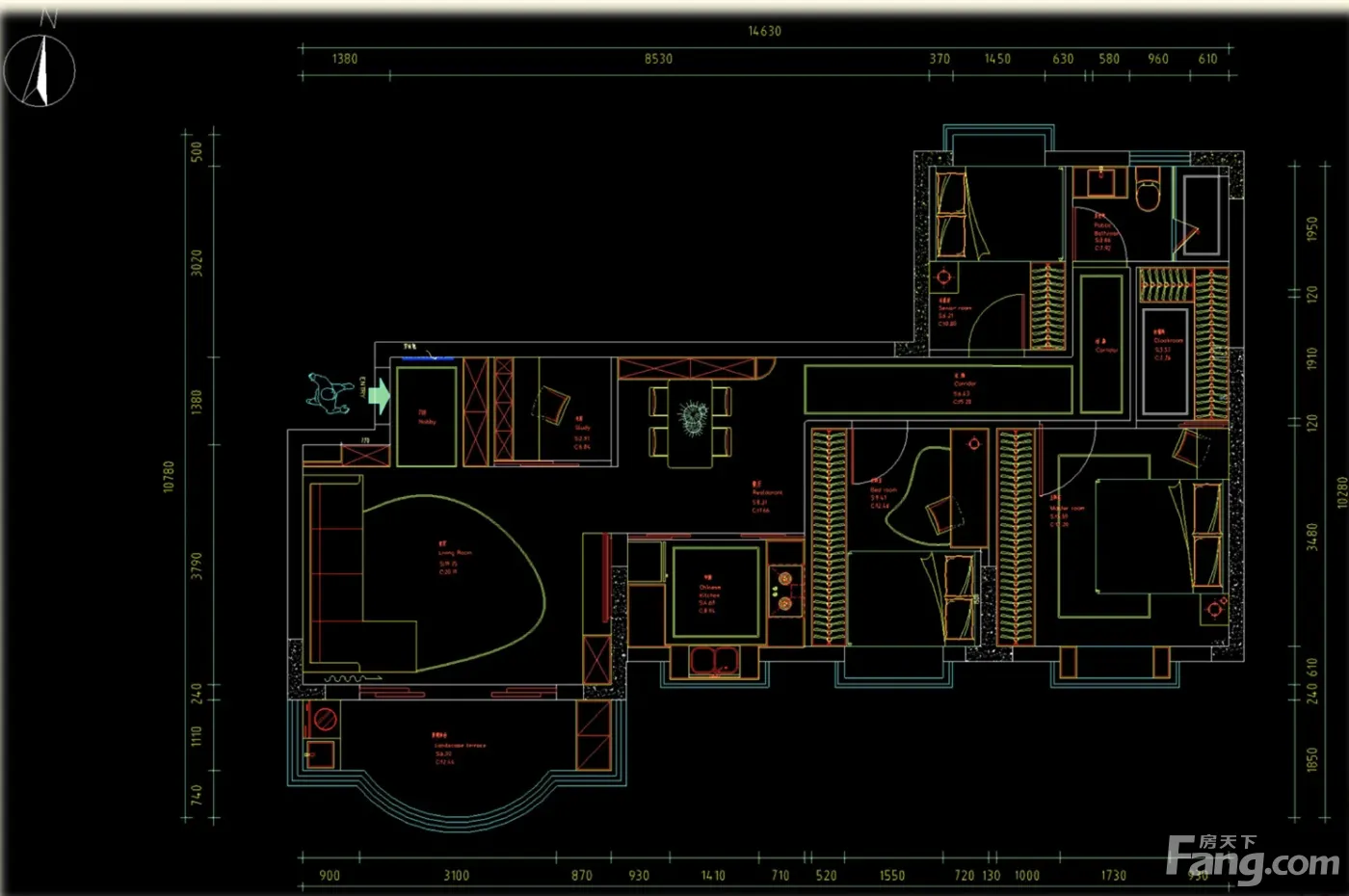Select the kitchen double sink symbol
The image size is (1349, 896).
click(714, 660)
